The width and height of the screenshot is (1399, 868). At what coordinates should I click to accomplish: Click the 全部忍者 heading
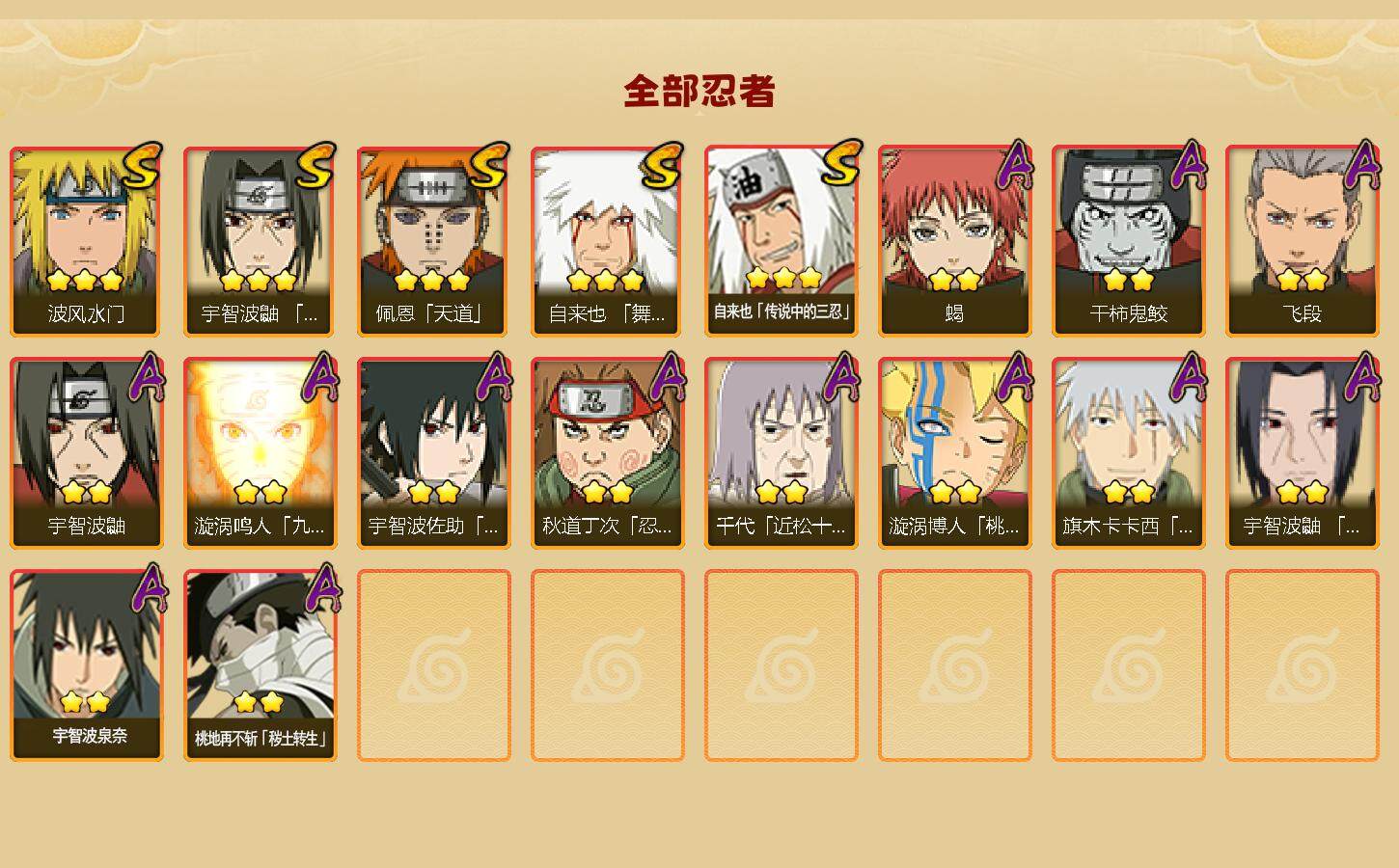pyautogui.click(x=699, y=91)
